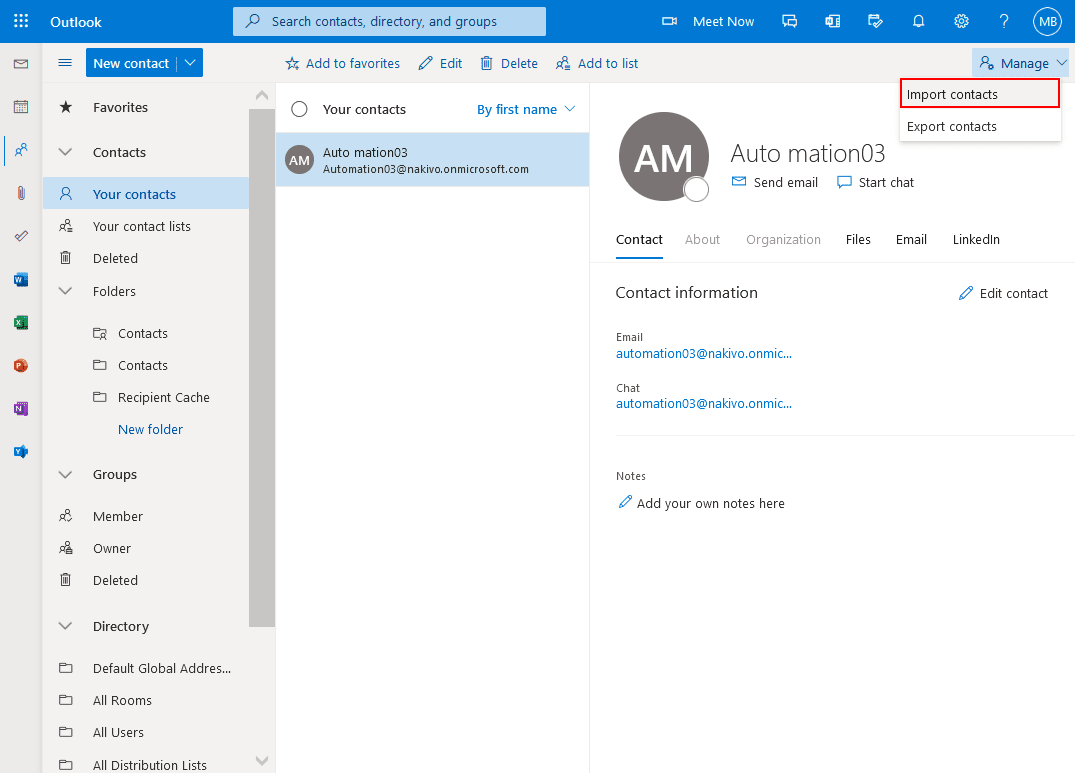Select 'Import contacts' from the Manage menu
1075x773 pixels.
953,93
